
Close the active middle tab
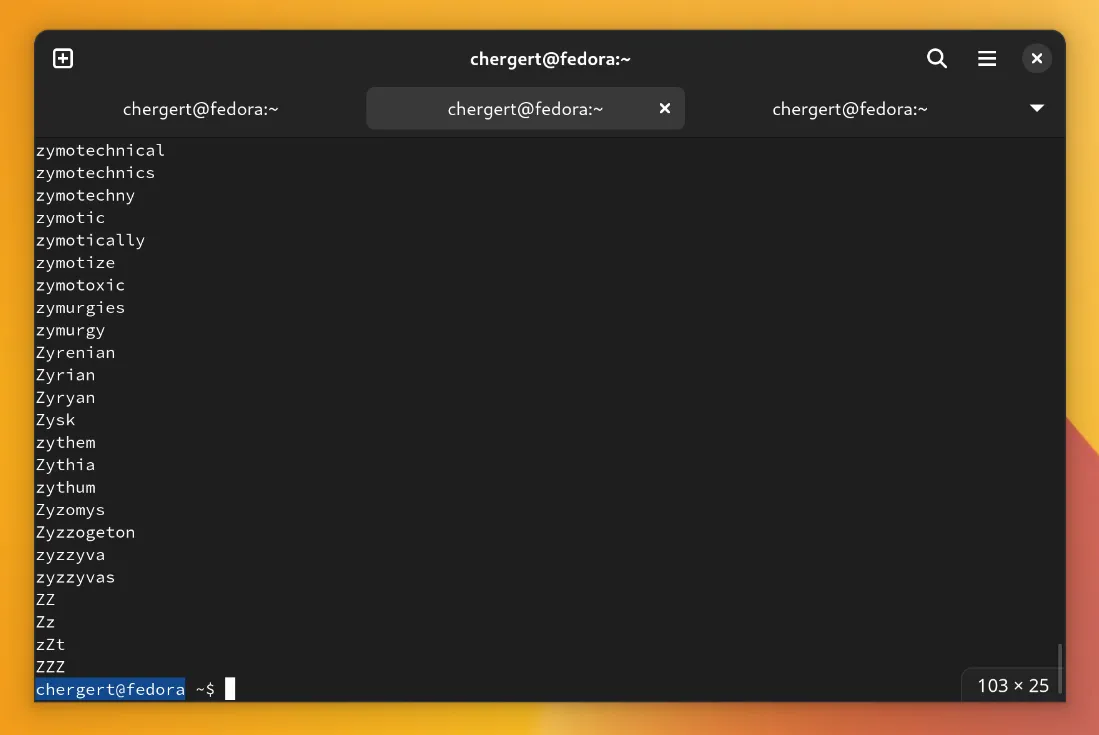click(664, 109)
